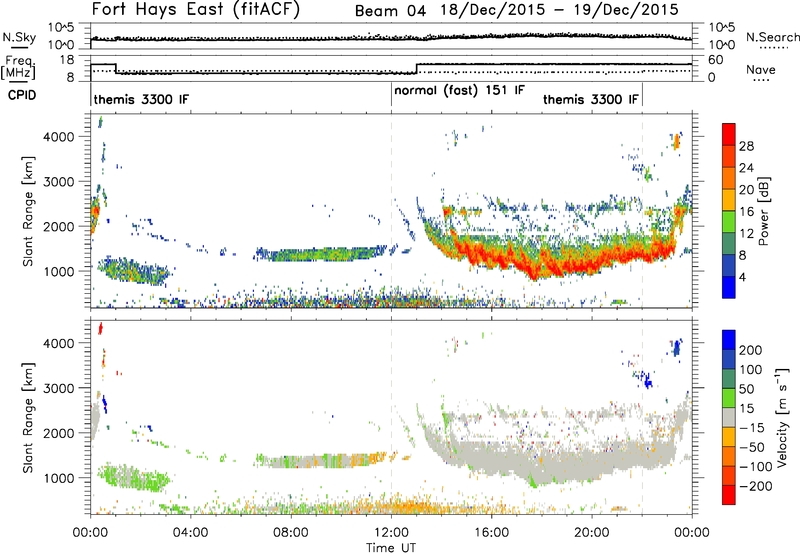This screenshot has height=554, width=800.
Task: Click the blue swatch in the Power colorbar
Action: (x=729, y=287)
